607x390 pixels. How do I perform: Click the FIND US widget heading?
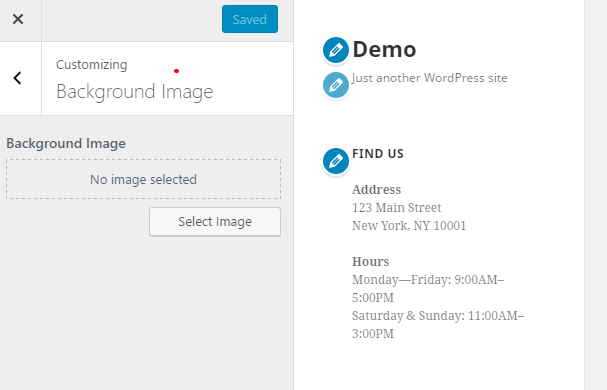point(378,154)
